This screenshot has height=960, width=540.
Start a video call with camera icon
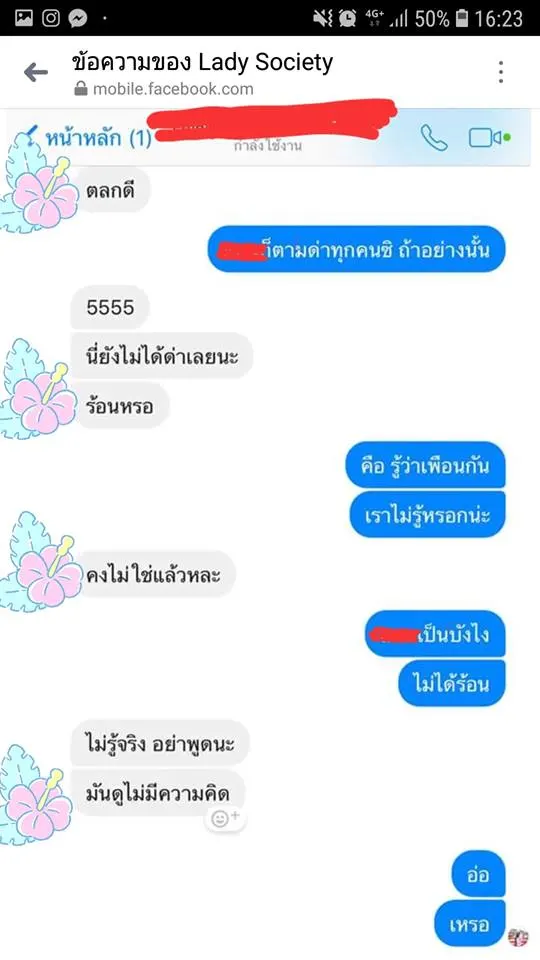pyautogui.click(x=489, y=138)
